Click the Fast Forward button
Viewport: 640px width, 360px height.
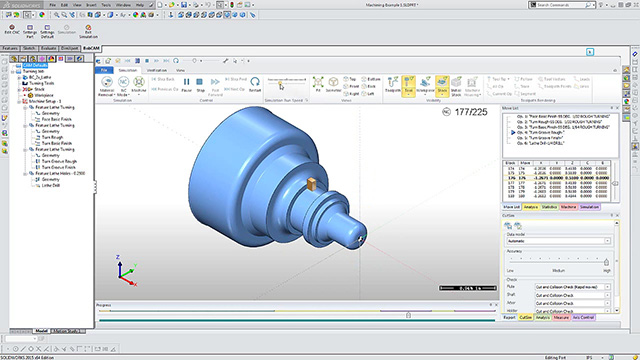point(215,87)
